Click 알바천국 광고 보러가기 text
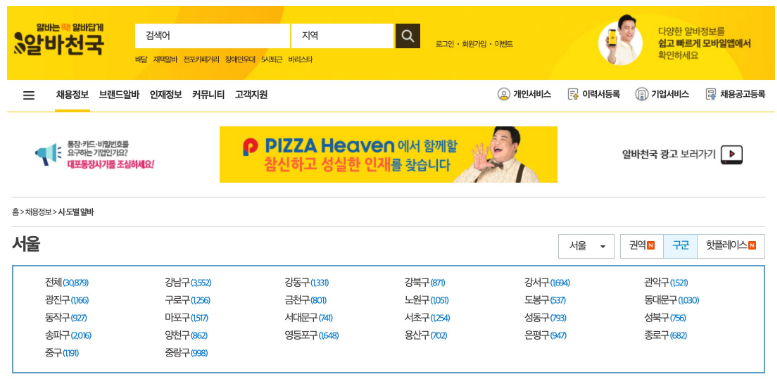The image size is (777, 391). (668, 155)
